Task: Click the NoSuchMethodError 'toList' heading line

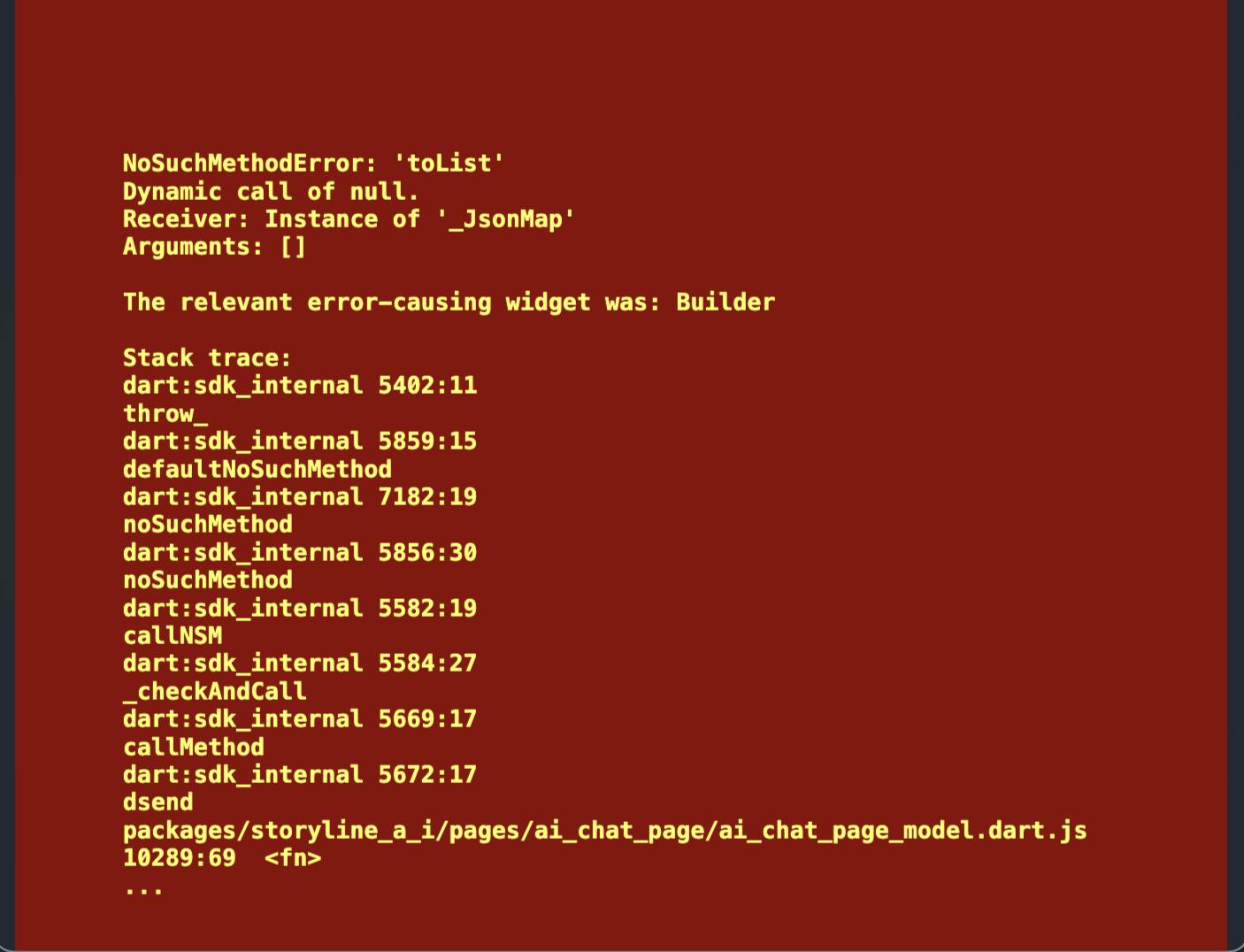Action: [313, 164]
